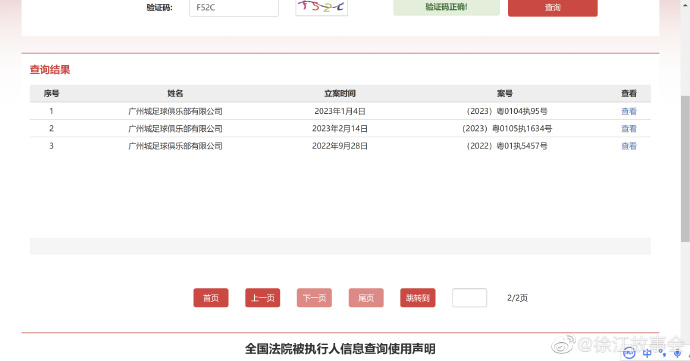Open 查看 link for case 粤01执5457号

(629, 146)
